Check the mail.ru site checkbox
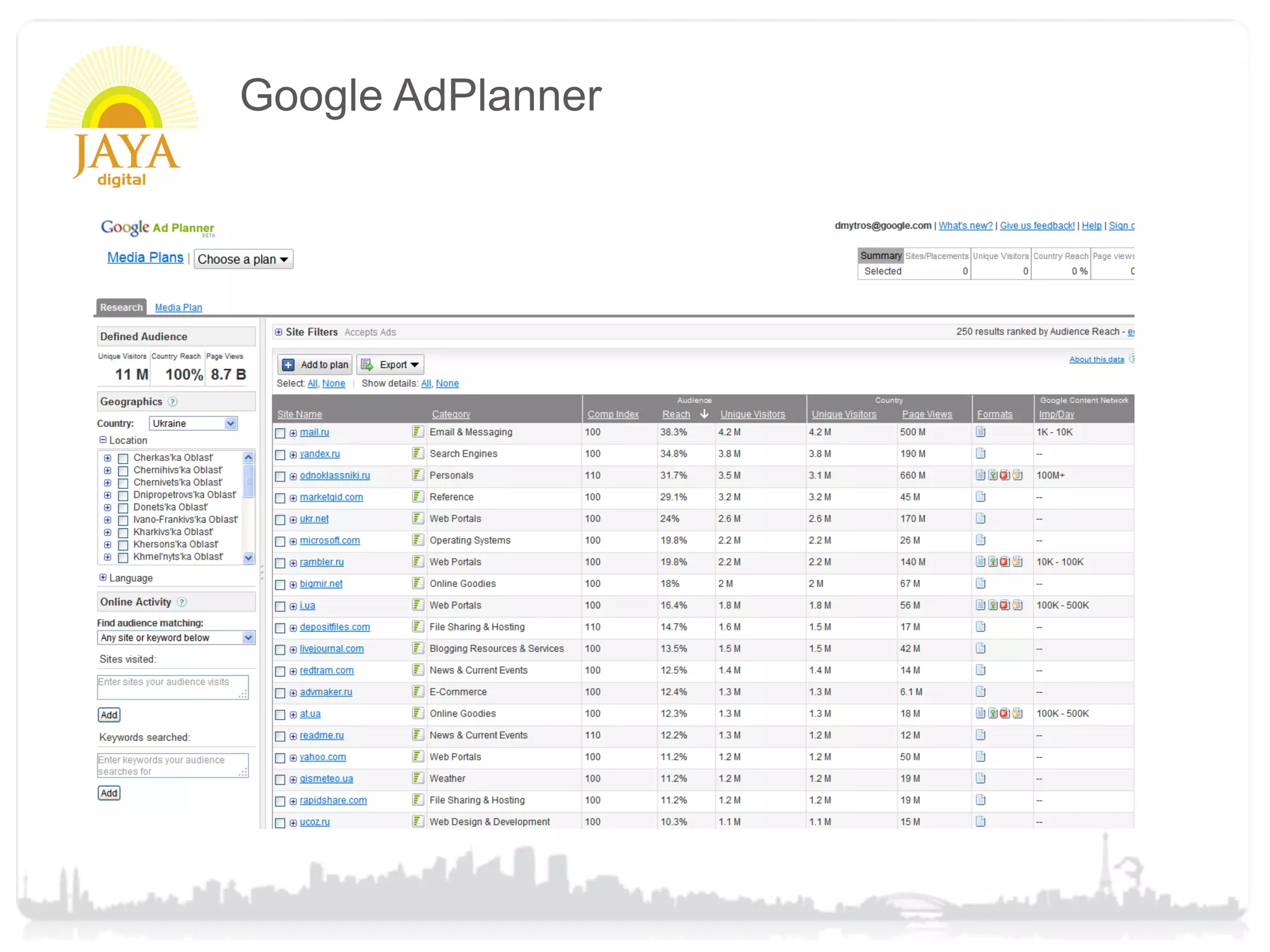 (x=280, y=433)
